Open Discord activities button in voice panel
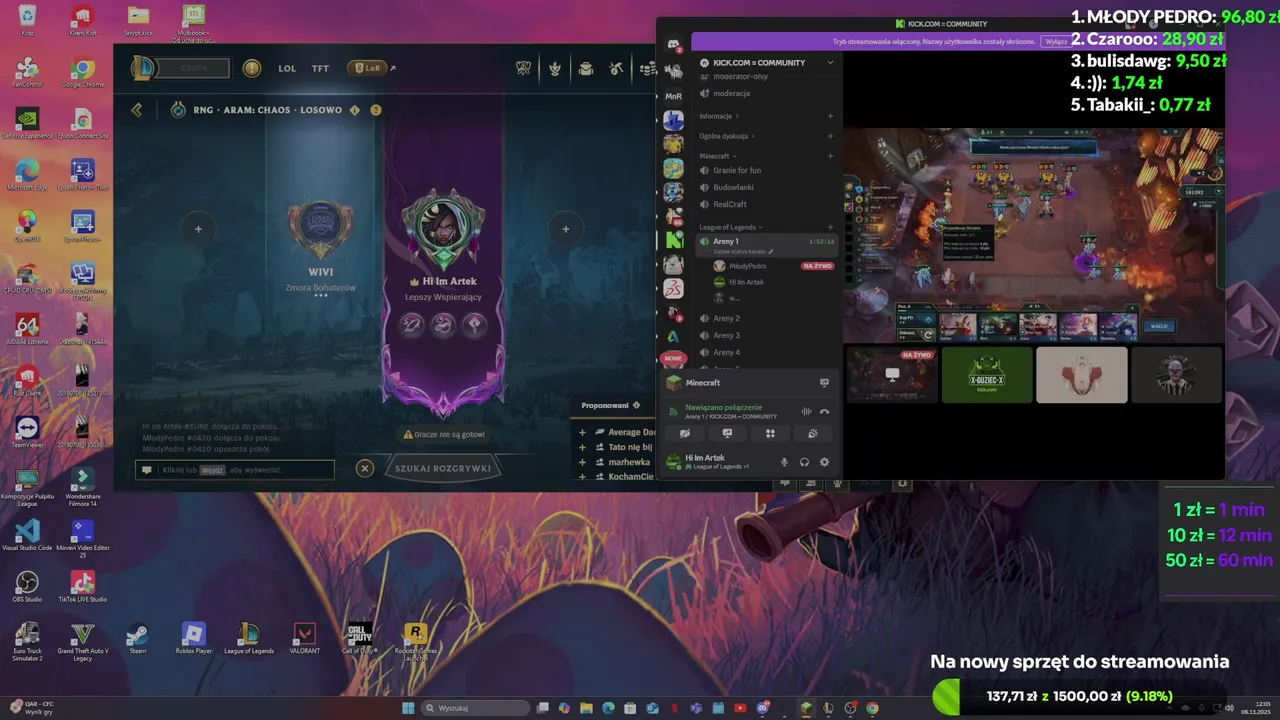1280x720 pixels. point(770,433)
